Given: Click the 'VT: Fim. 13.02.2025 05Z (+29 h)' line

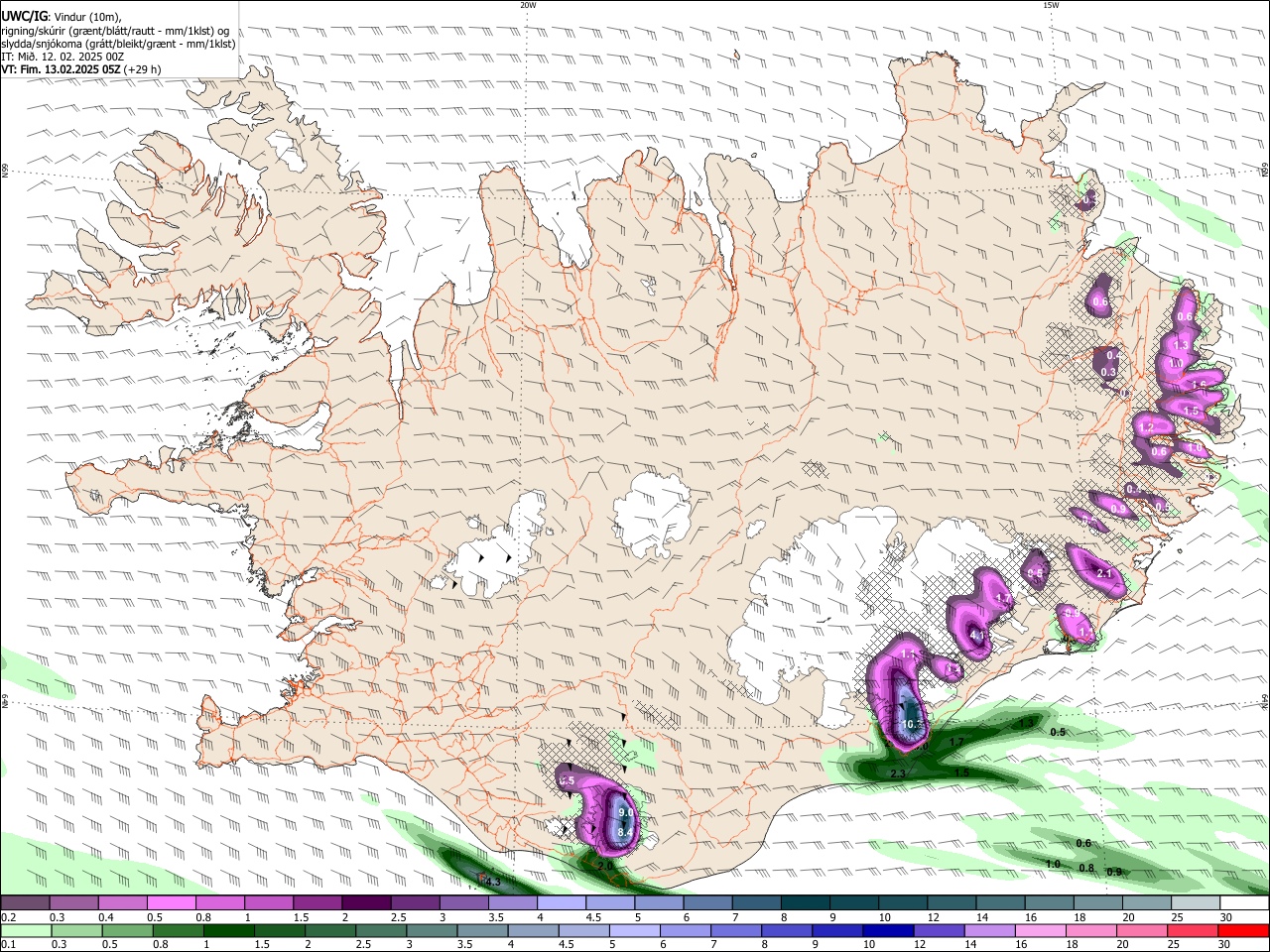Looking at the screenshot, I should coord(81,69).
